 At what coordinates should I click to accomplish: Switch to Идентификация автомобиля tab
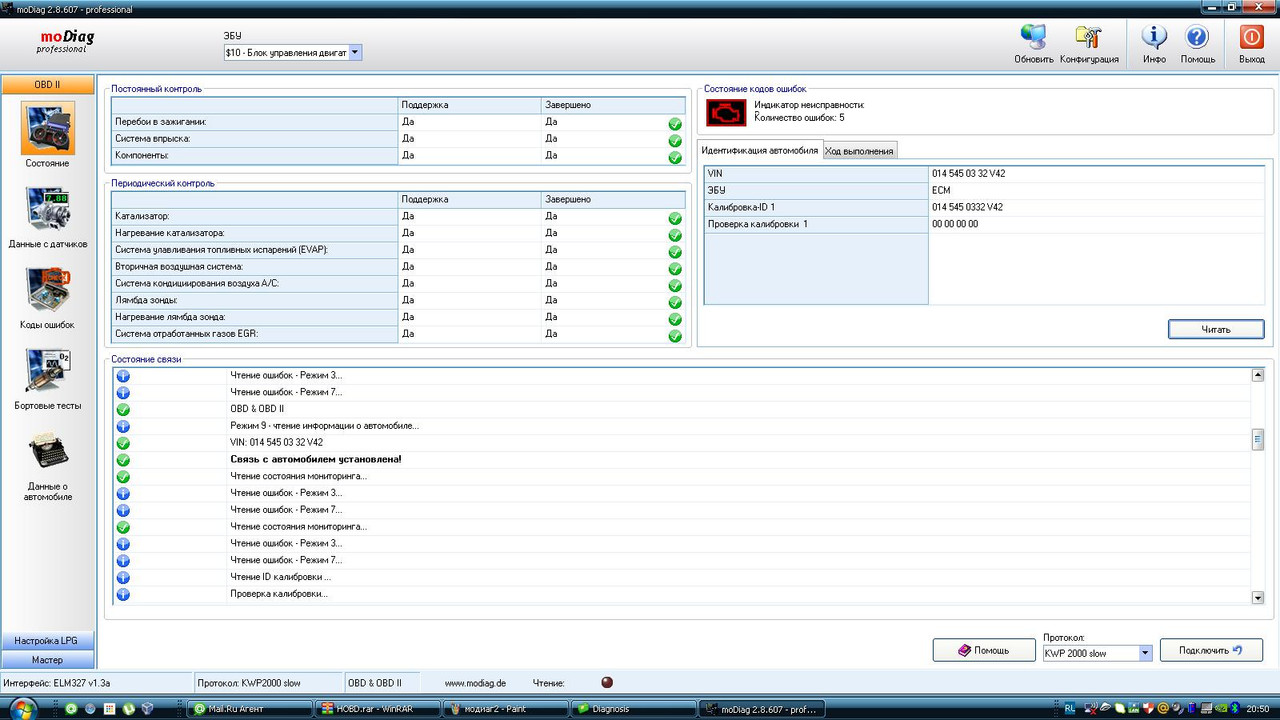click(x=759, y=150)
